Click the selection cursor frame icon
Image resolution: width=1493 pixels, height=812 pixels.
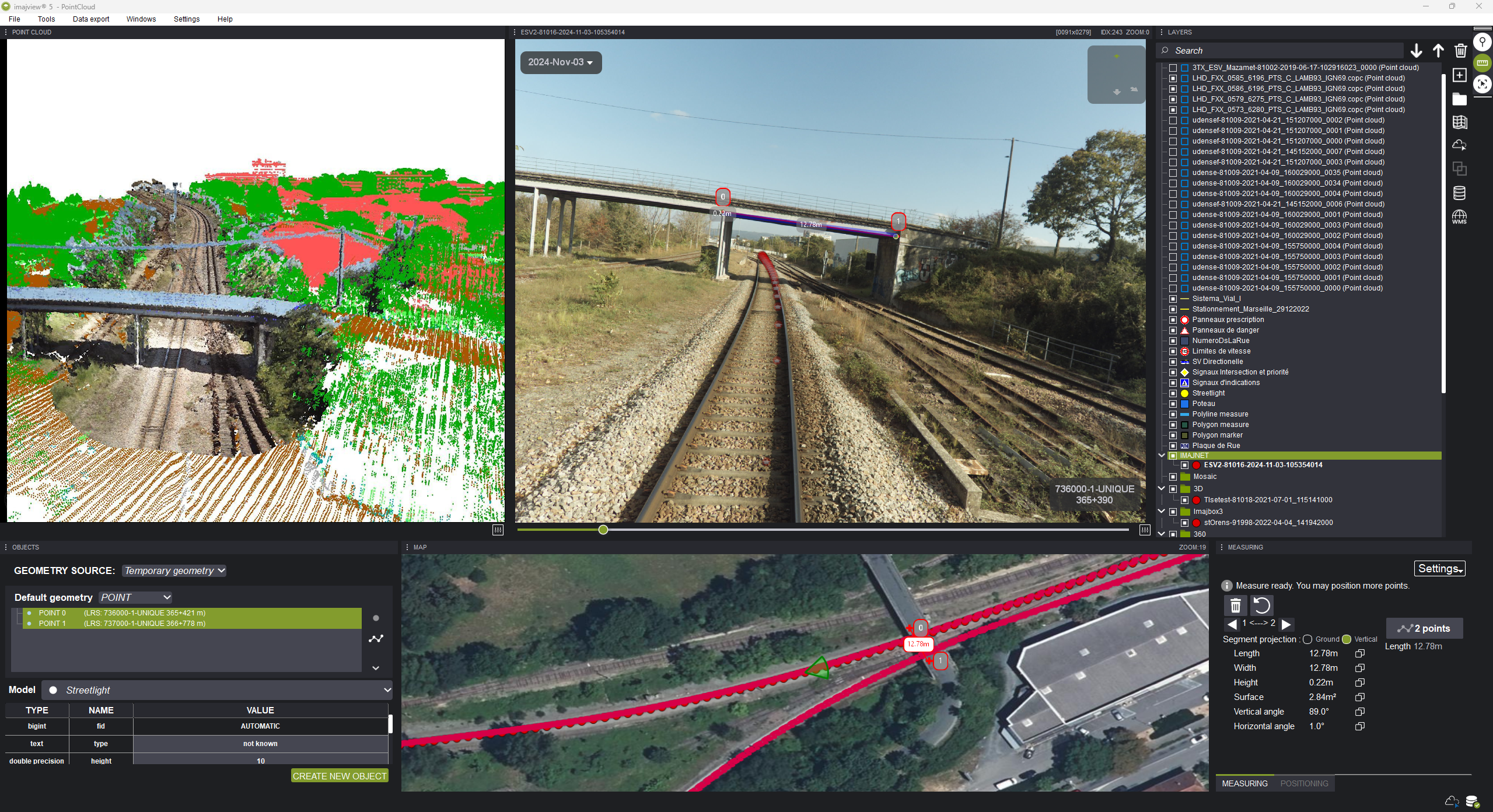point(1482,84)
